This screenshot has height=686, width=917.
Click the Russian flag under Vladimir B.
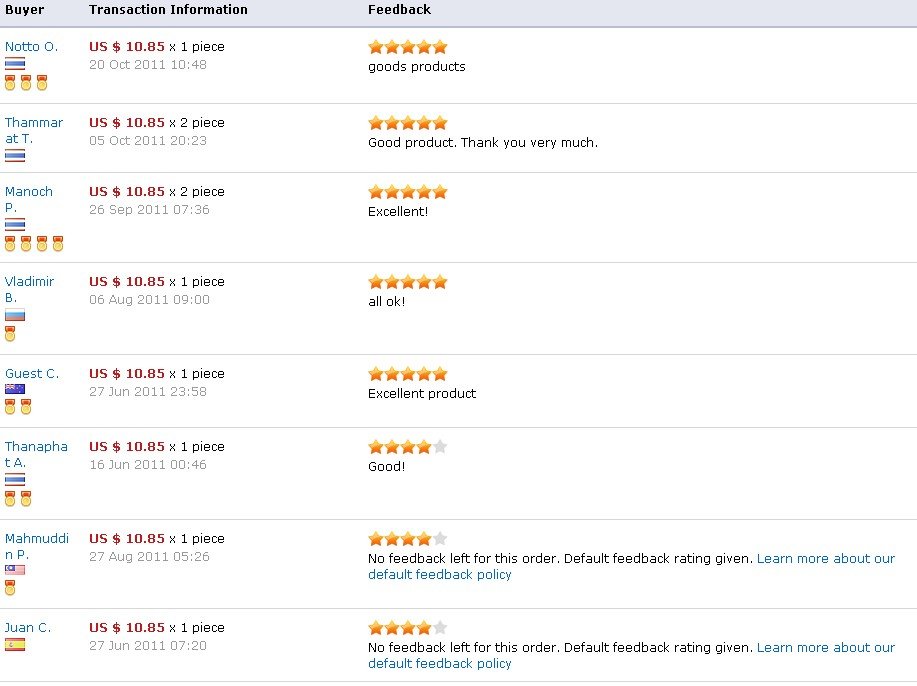click(x=15, y=315)
